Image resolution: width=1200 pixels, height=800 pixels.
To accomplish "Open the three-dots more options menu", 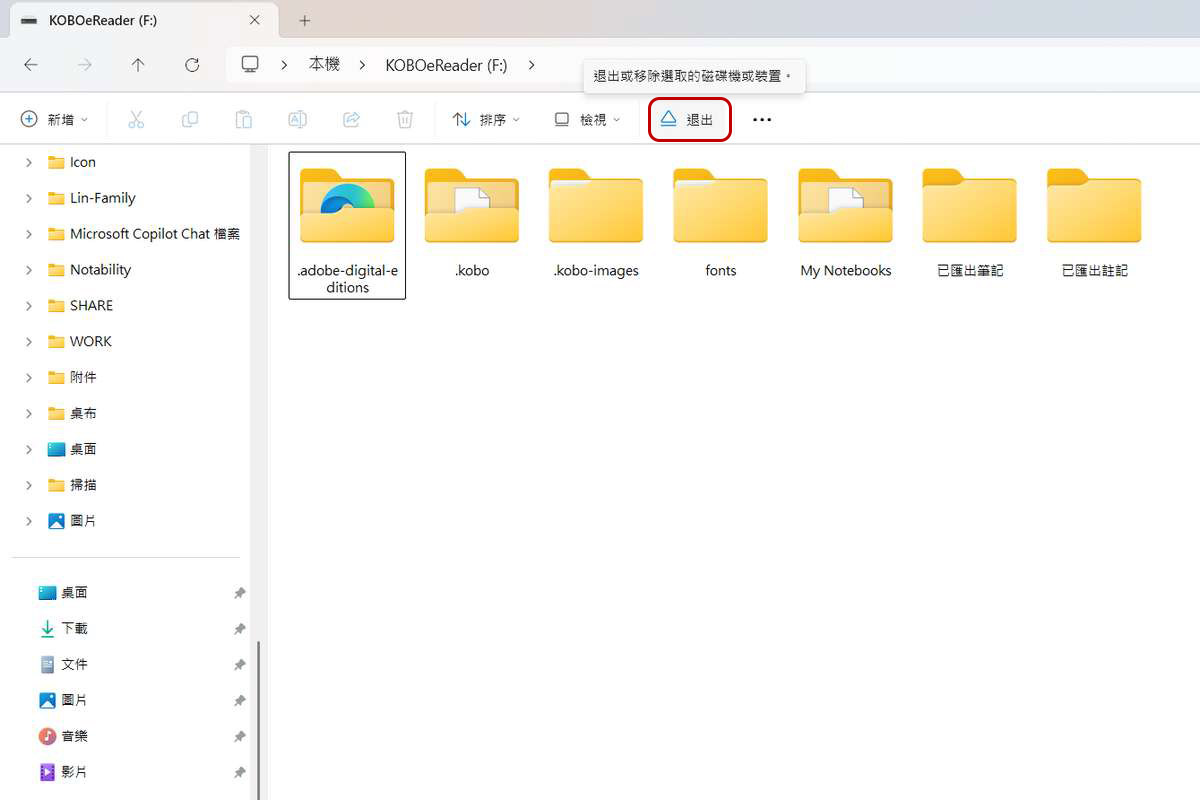I will click(762, 120).
